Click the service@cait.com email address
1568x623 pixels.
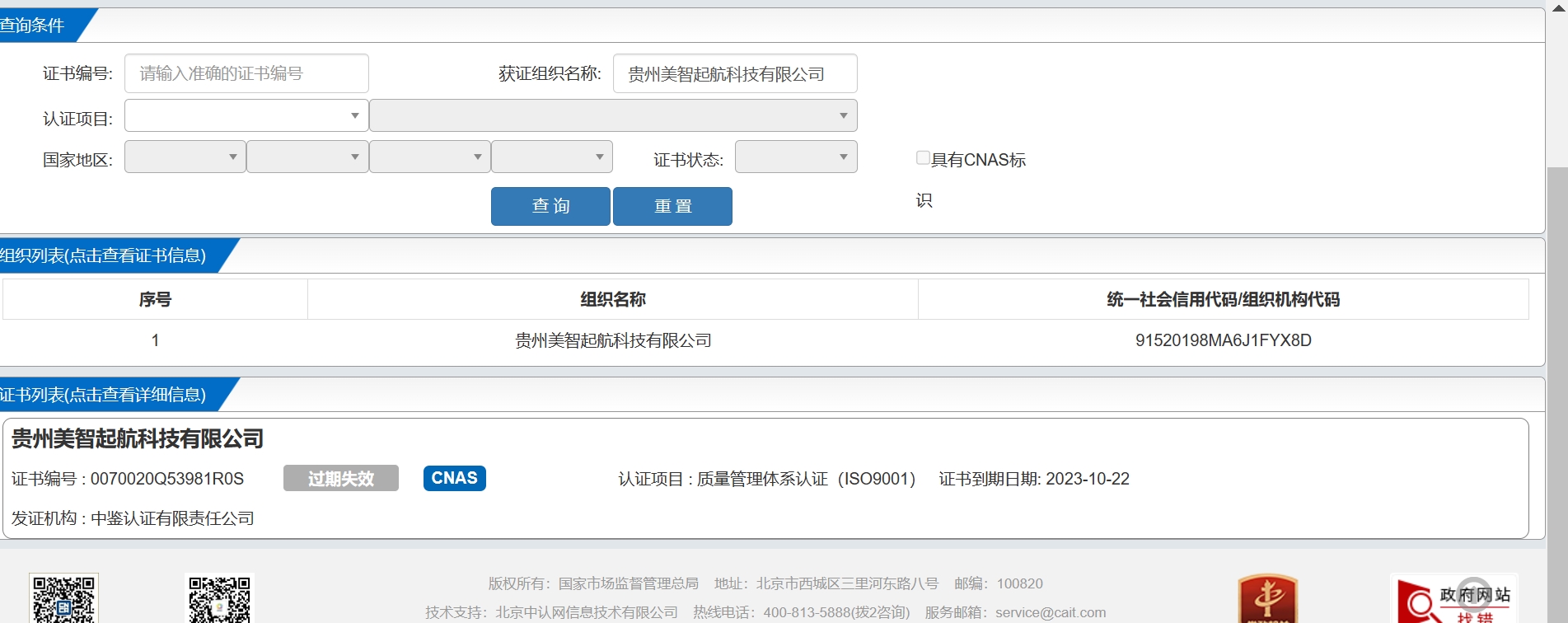pyautogui.click(x=1051, y=612)
